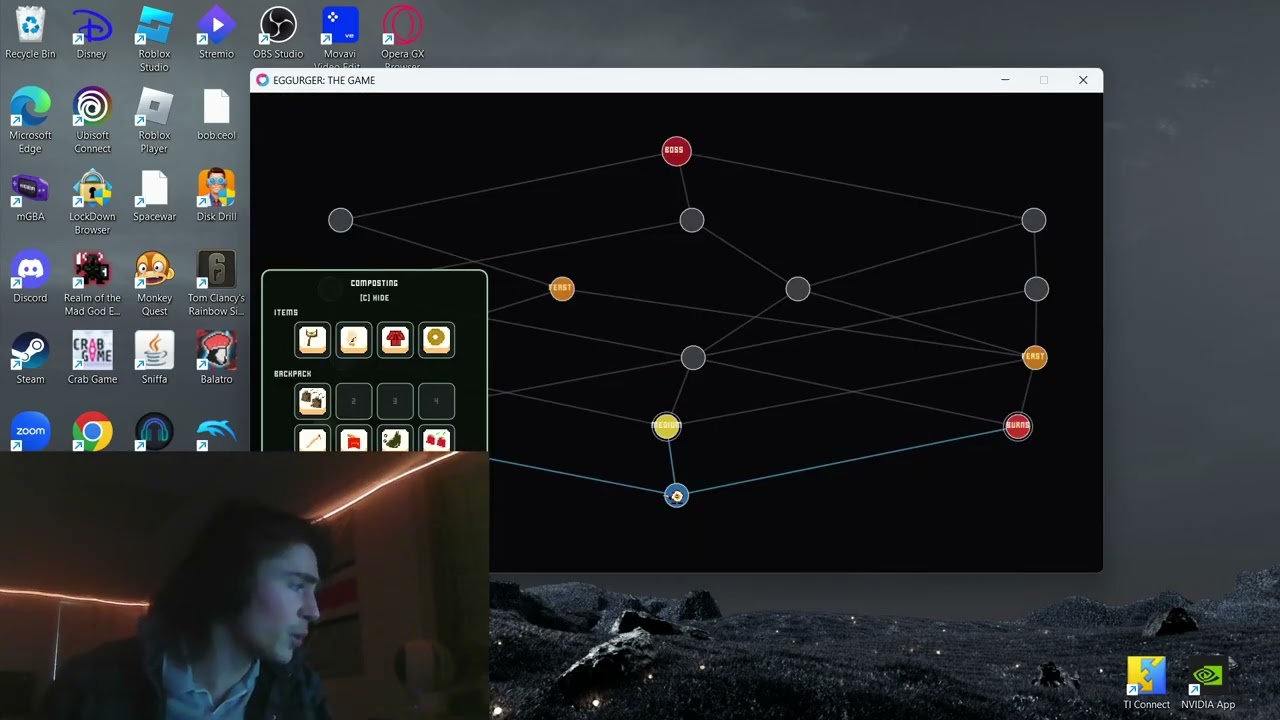
Task: Click the BACKPACK section label
Action: pyautogui.click(x=292, y=374)
